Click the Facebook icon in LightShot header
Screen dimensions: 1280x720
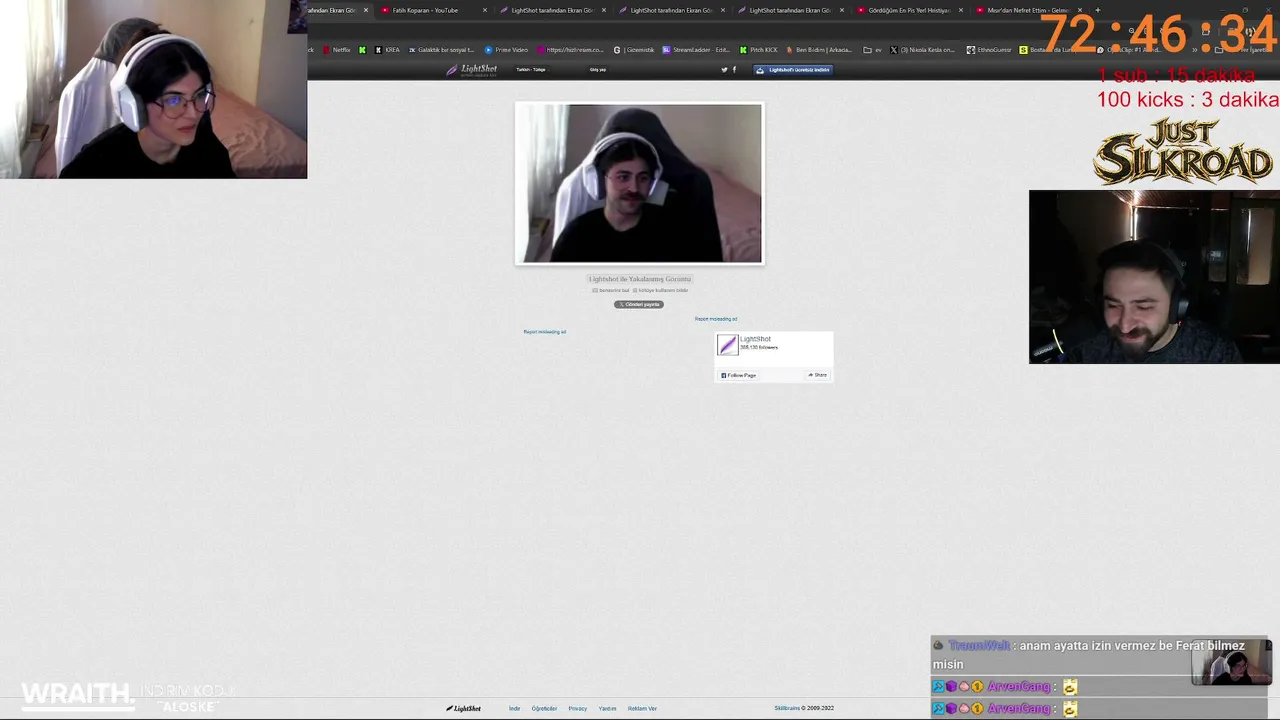(x=734, y=70)
